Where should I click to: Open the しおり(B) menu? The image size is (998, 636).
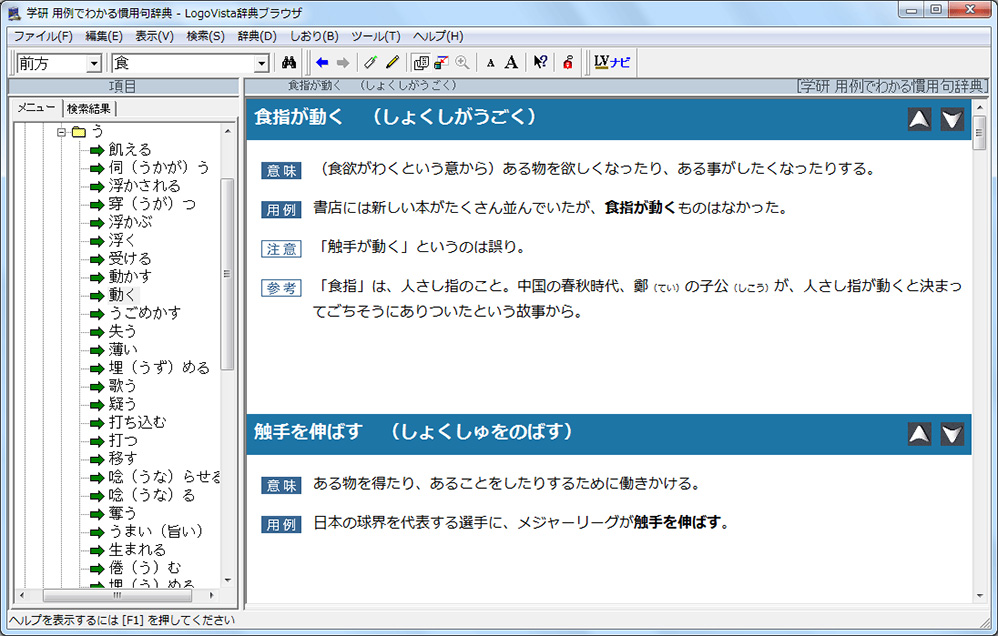(314, 36)
